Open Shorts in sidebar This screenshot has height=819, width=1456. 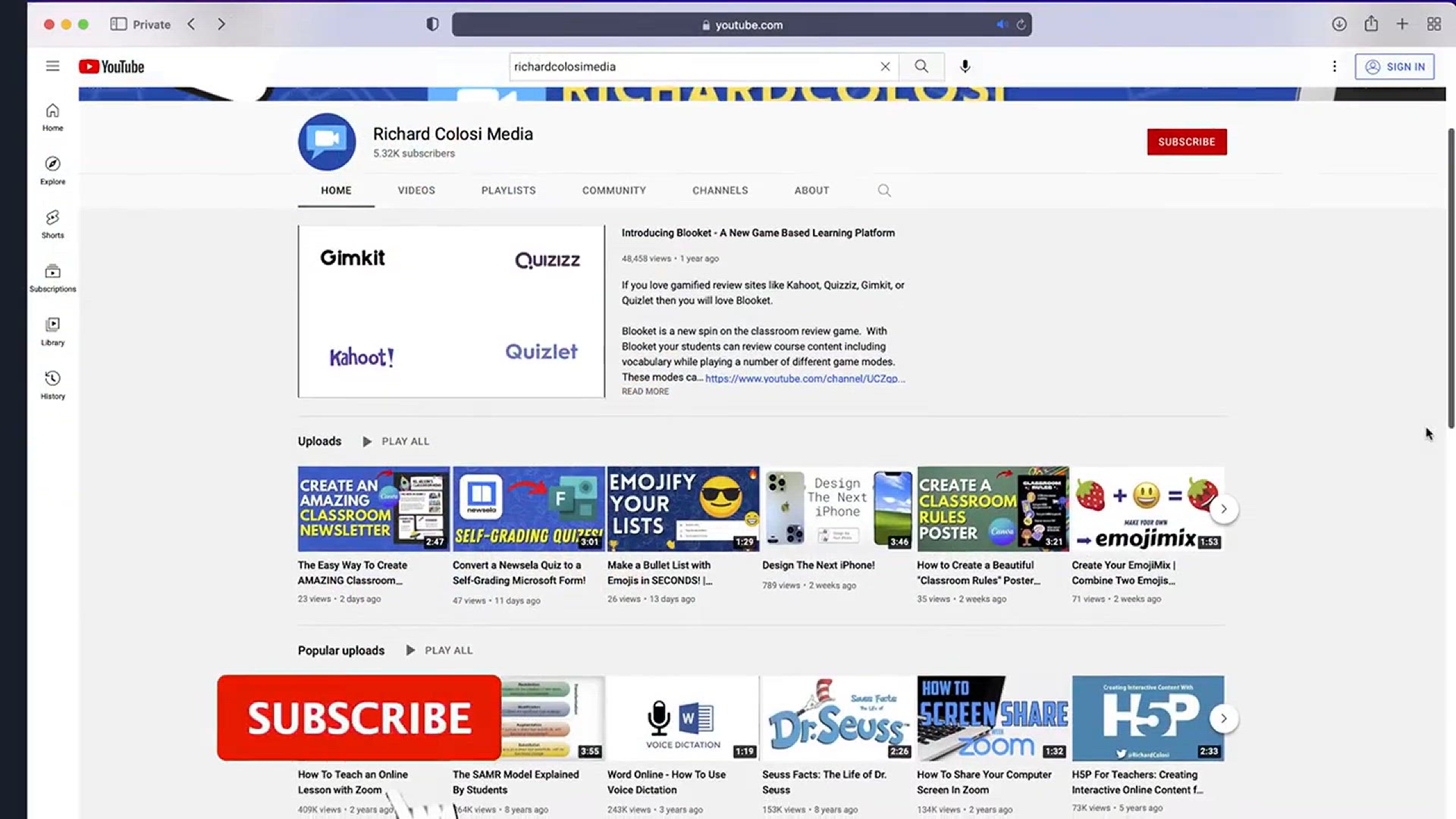(x=52, y=224)
